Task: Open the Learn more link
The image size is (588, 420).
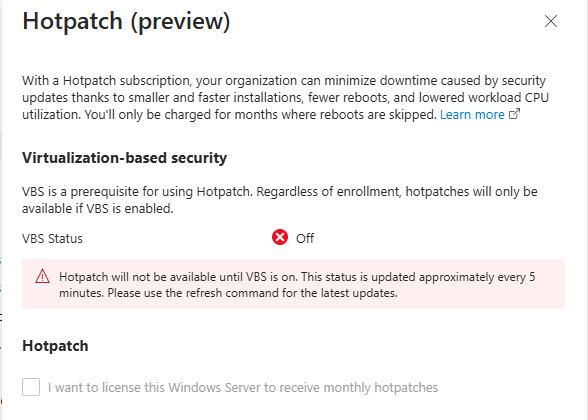Action: [x=472, y=114]
